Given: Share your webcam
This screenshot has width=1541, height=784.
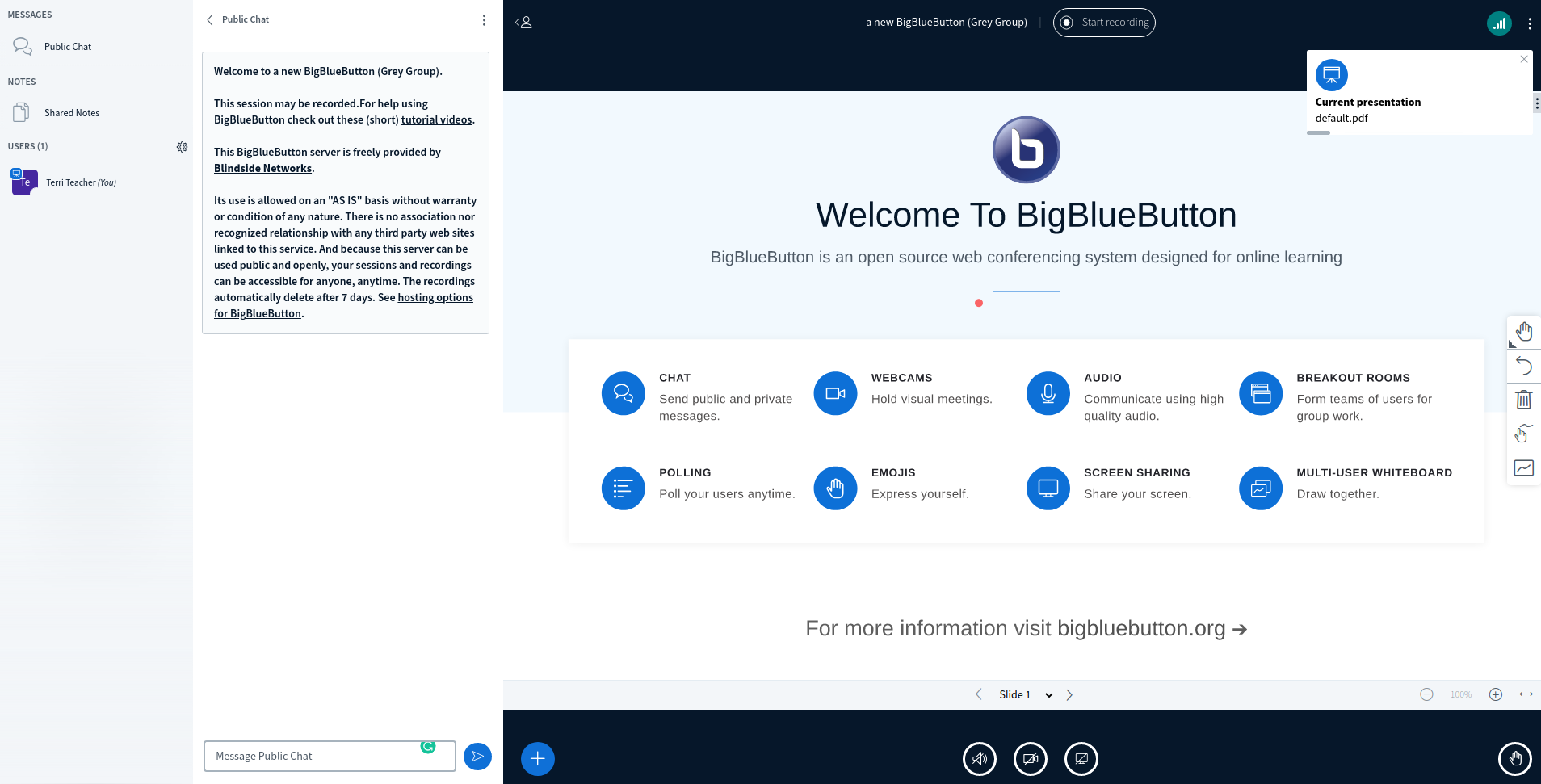Looking at the screenshot, I should [x=1031, y=759].
